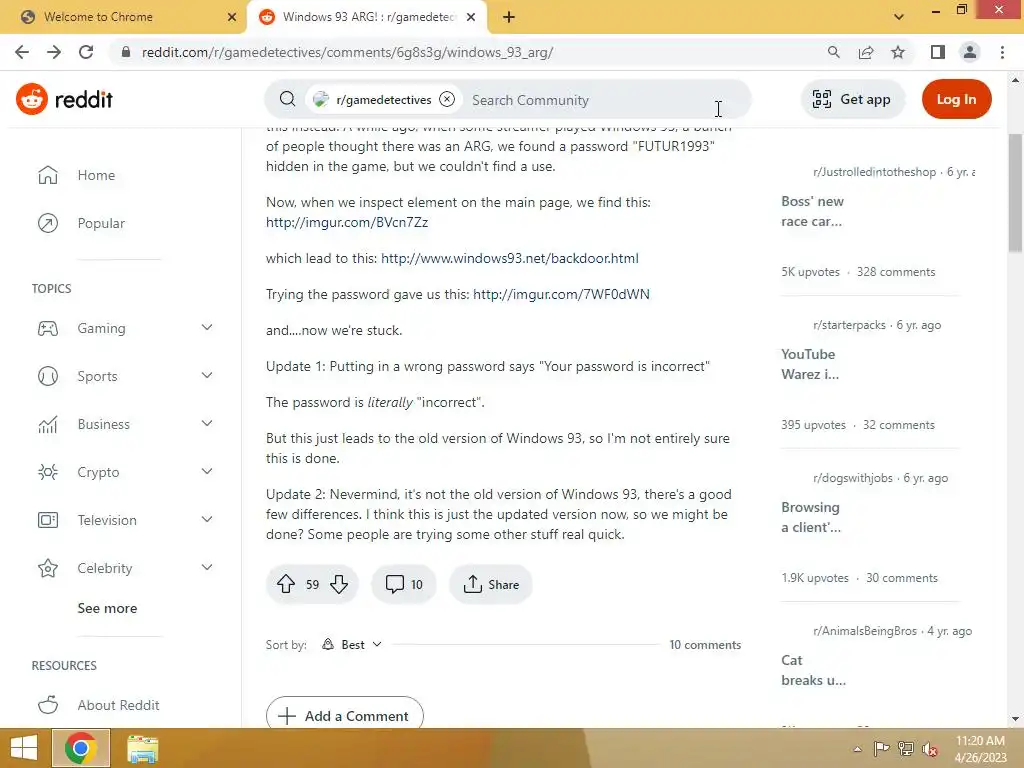
Task: Go back to the previous page
Action: (x=22, y=52)
